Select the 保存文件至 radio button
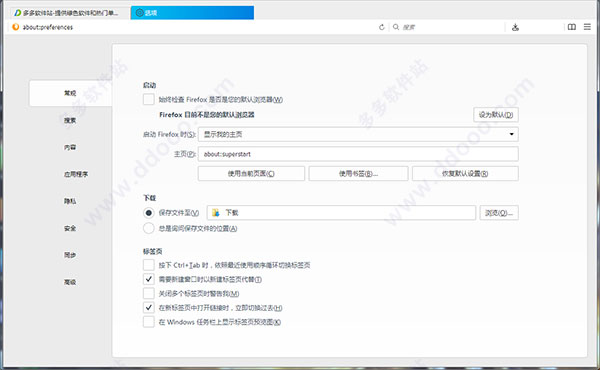 tap(148, 213)
